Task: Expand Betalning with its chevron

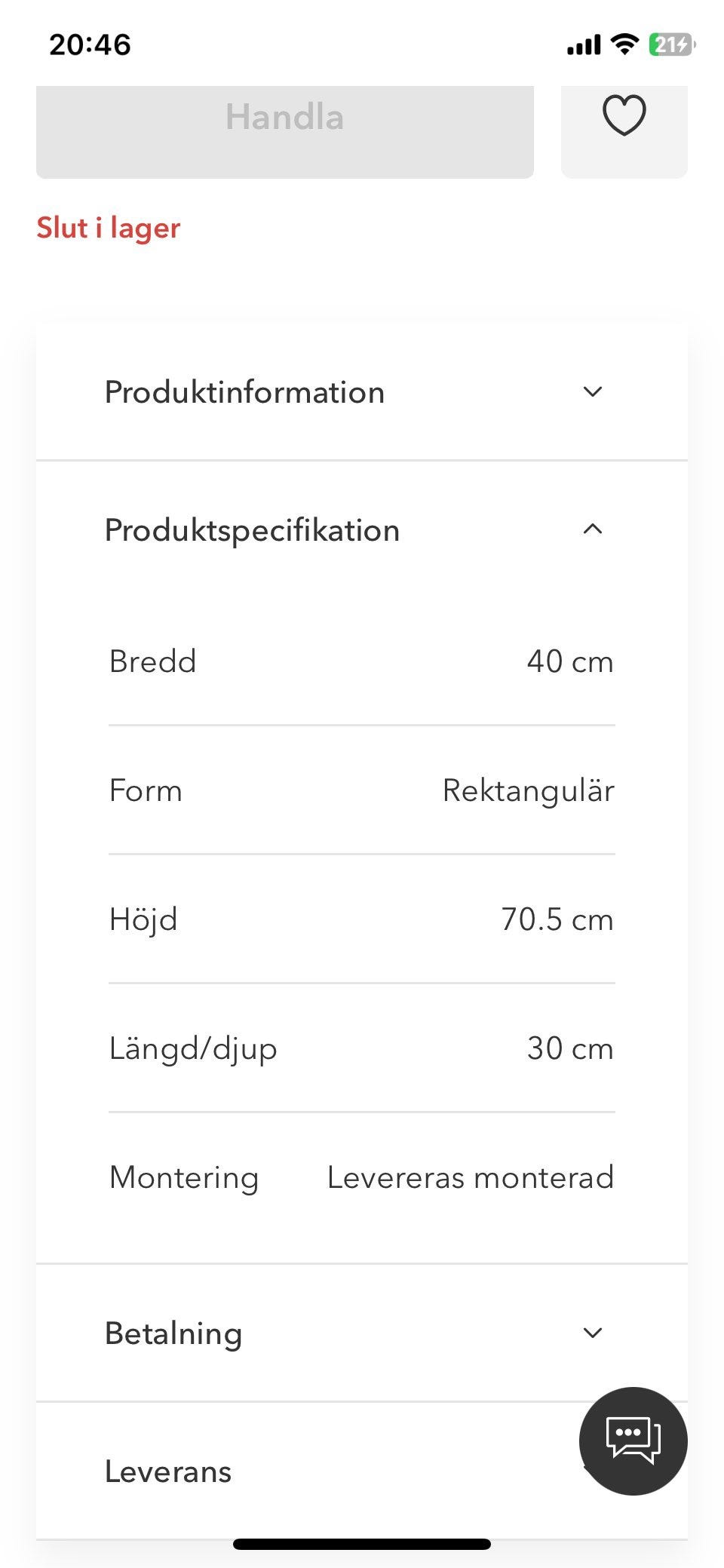Action: pos(593,1333)
